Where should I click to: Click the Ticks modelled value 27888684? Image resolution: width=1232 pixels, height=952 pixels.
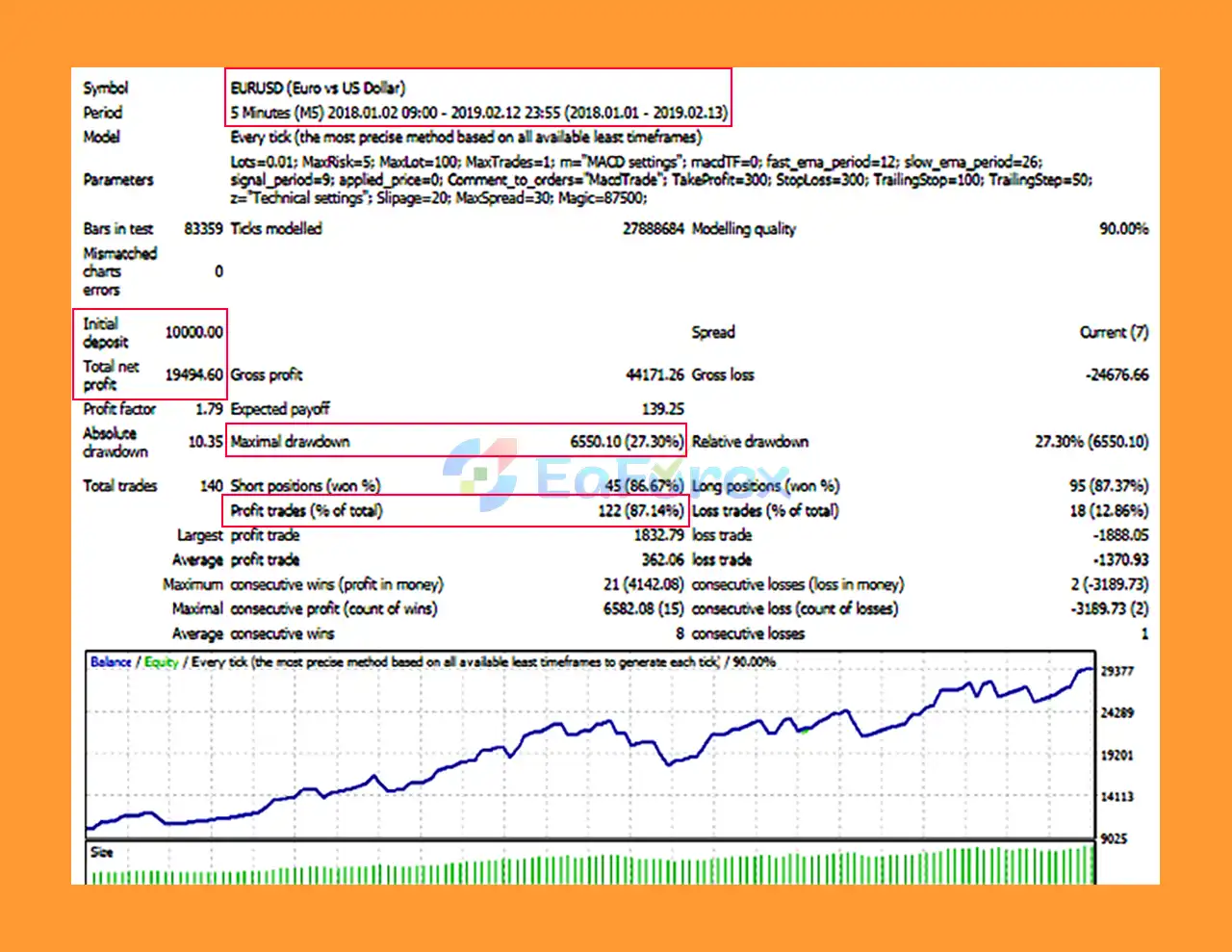pos(656,228)
